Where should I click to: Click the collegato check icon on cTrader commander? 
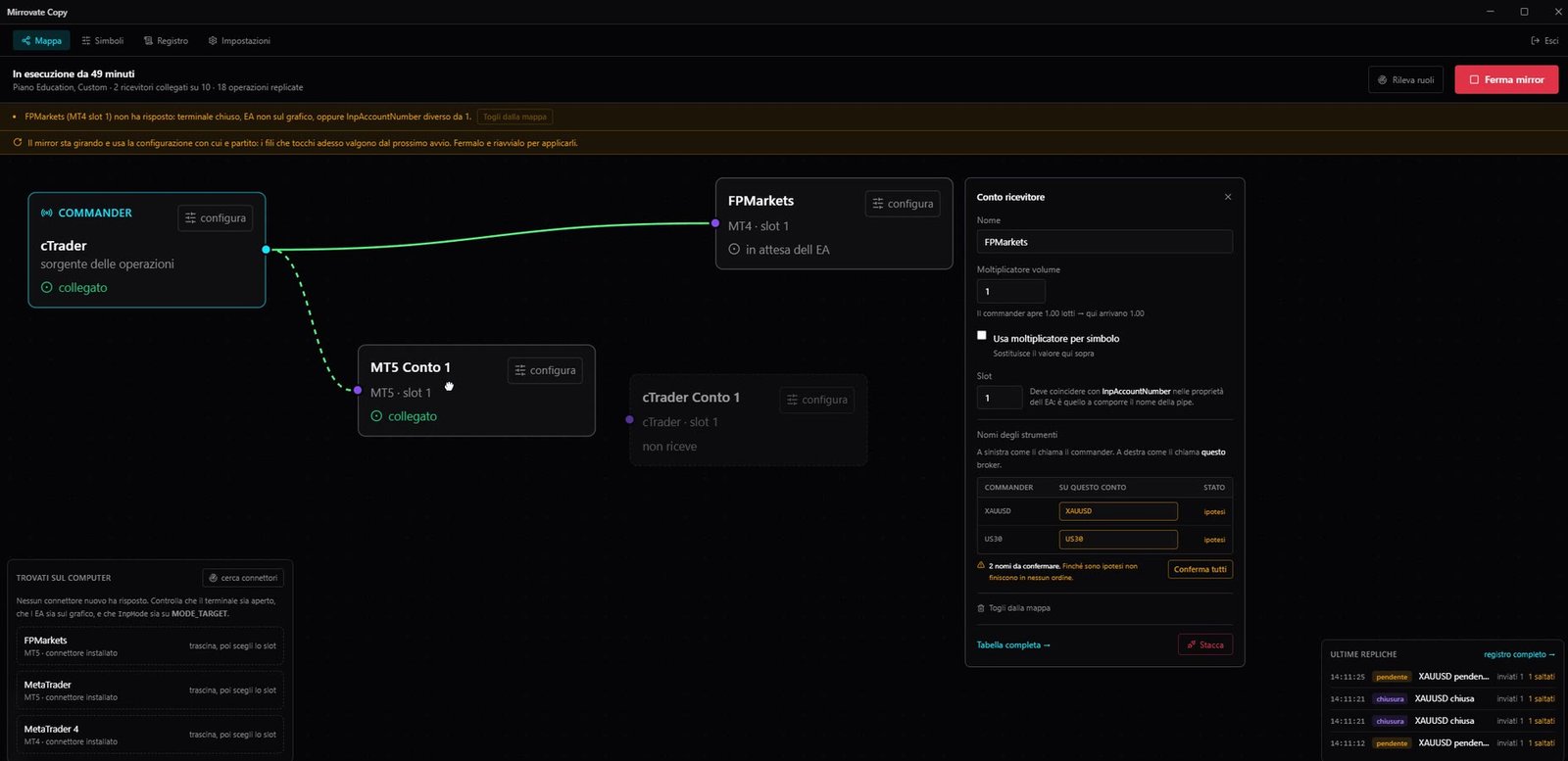tap(47, 288)
